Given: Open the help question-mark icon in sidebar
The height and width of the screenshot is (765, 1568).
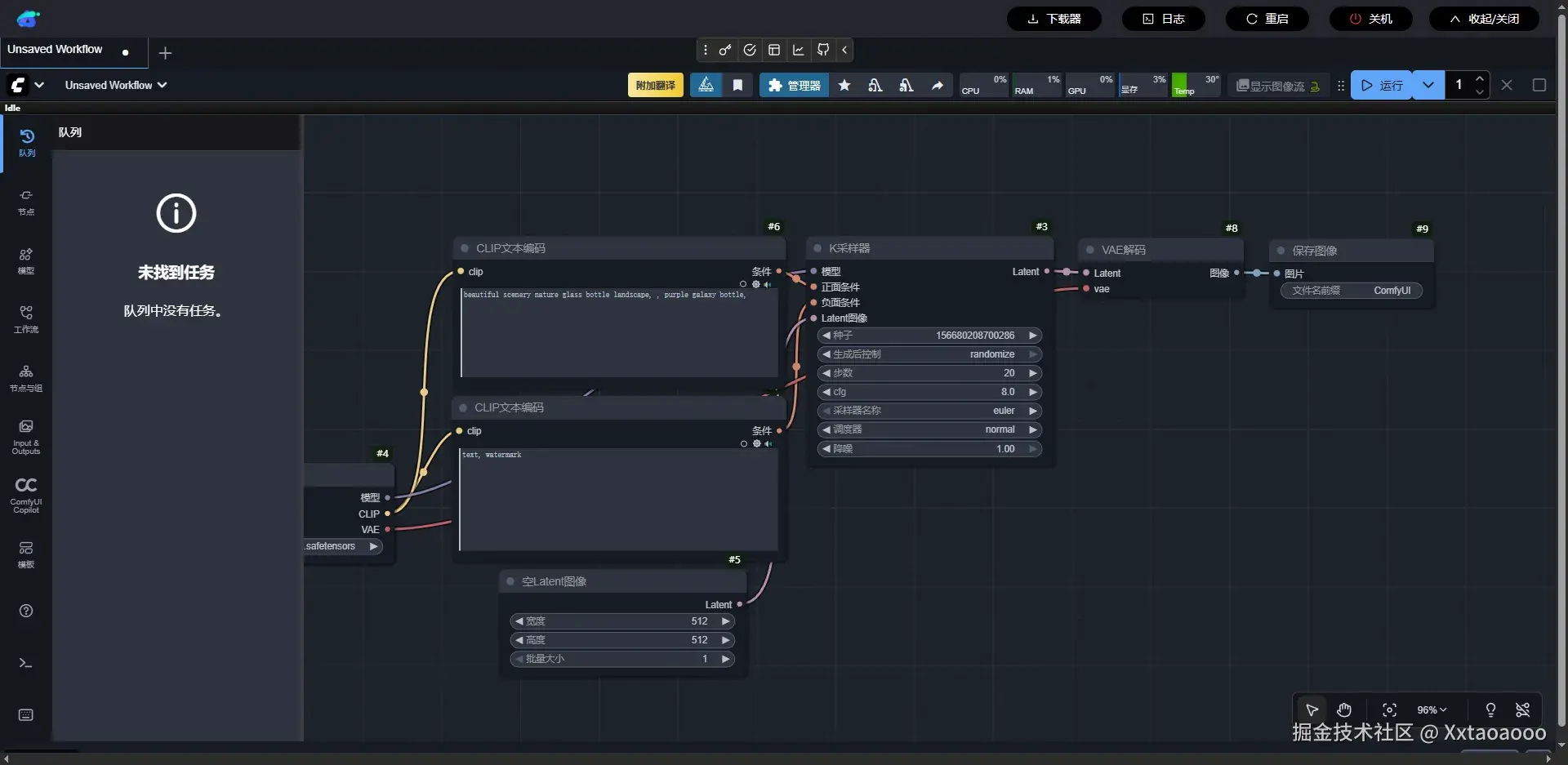Looking at the screenshot, I should [x=26, y=611].
